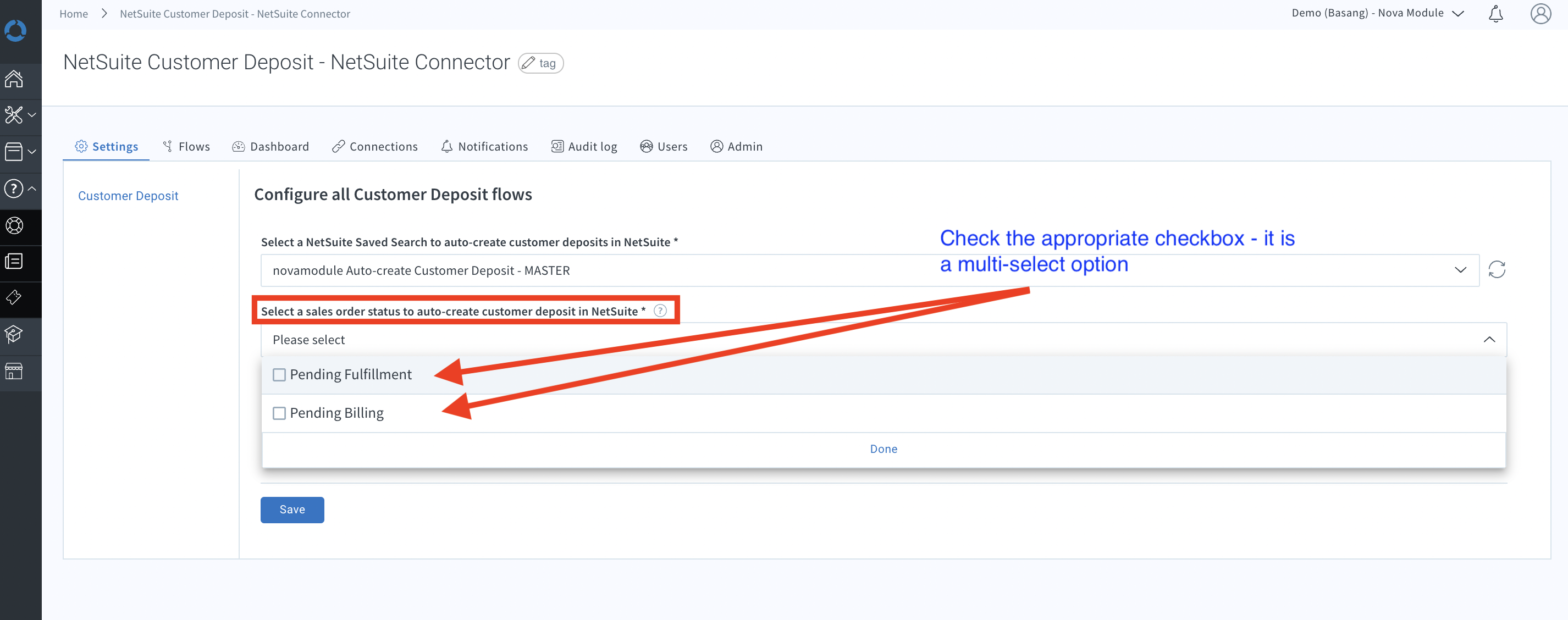The height and width of the screenshot is (620, 1568).
Task: Click Done in the status dropdown
Action: tap(884, 449)
